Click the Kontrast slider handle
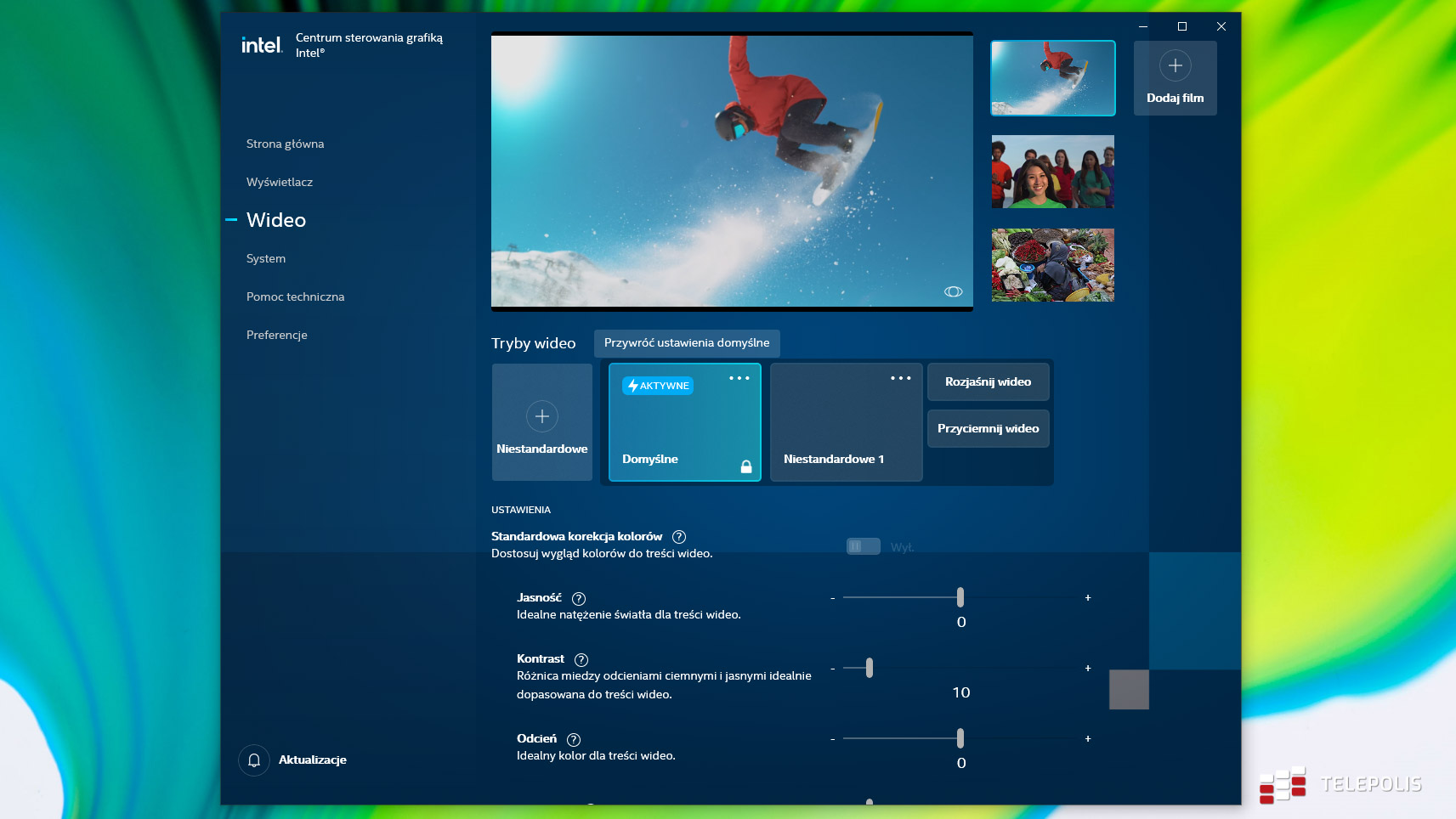The width and height of the screenshot is (1456, 819). click(869, 669)
